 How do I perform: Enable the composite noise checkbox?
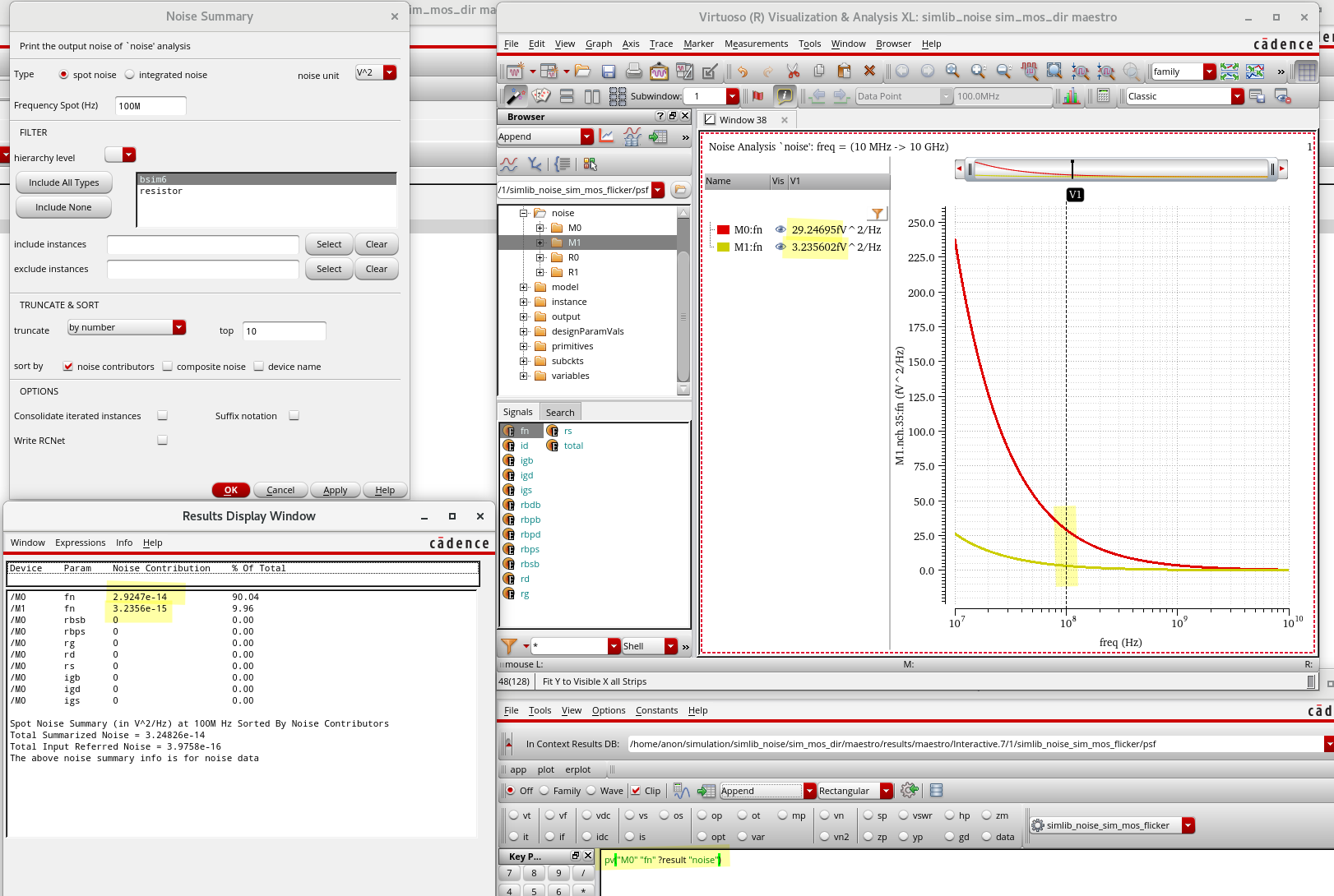tap(168, 367)
